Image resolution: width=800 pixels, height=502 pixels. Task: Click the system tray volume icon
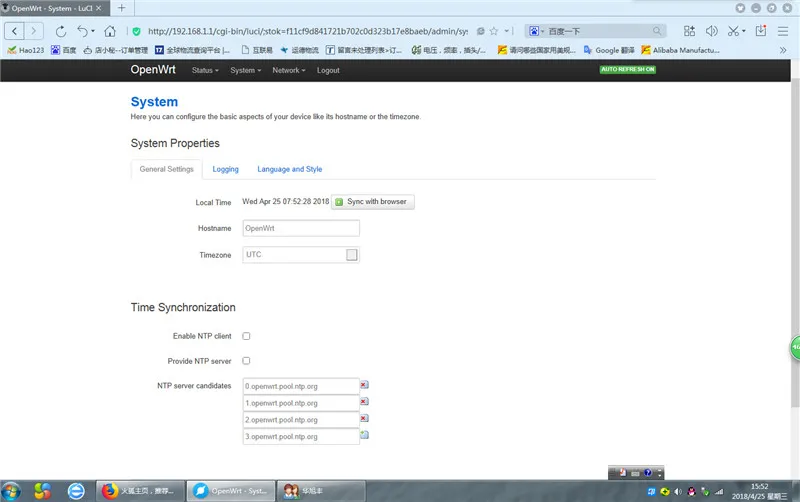coord(678,492)
